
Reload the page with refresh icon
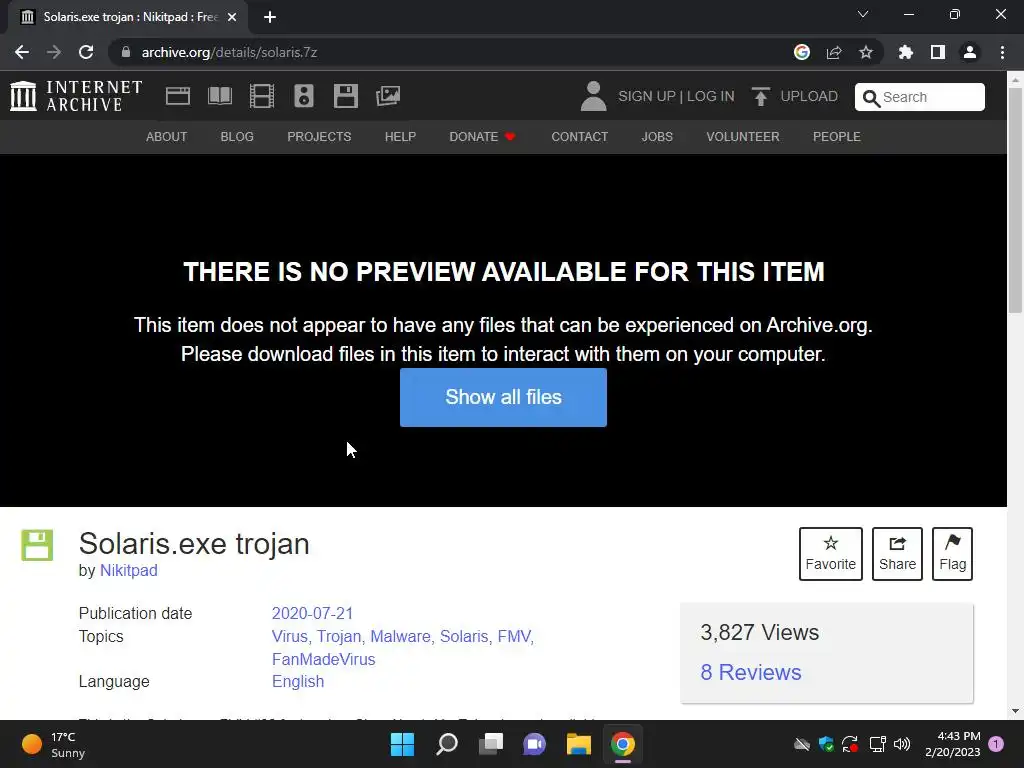coord(86,52)
